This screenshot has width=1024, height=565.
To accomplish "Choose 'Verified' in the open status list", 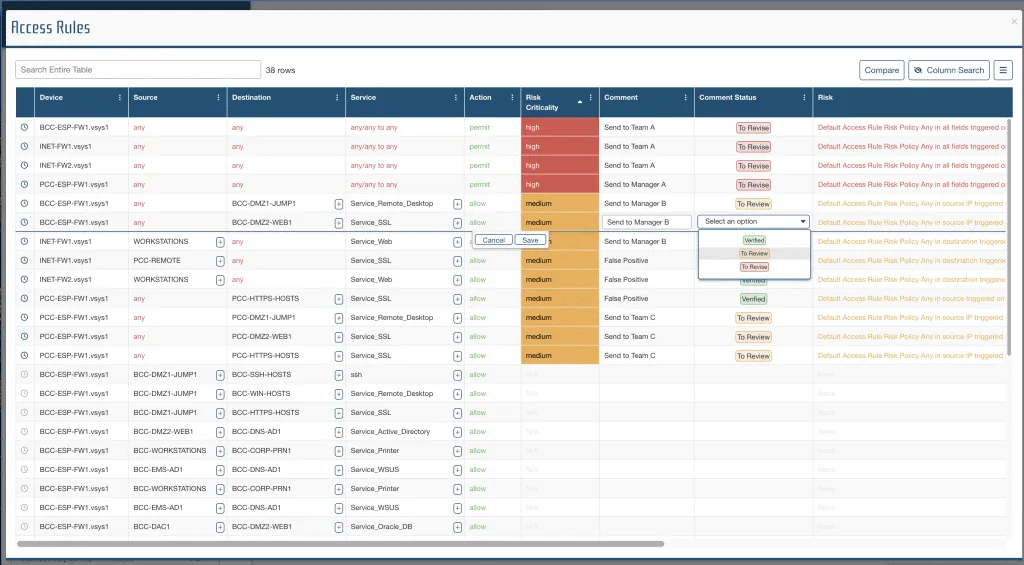I will click(754, 240).
